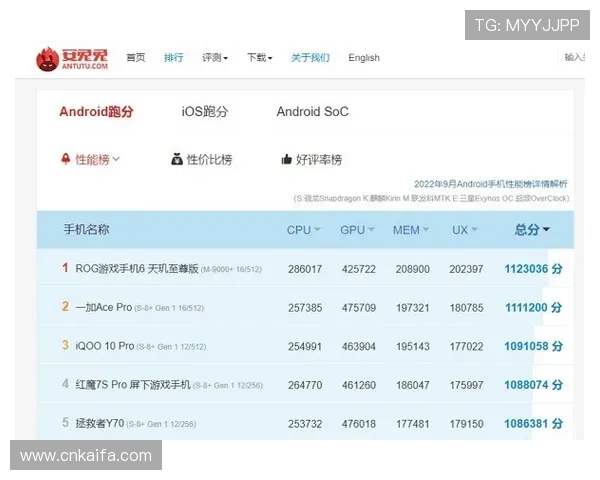Viewport: 600px width, 480px height.
Task: Click total score 1086381 分
Action: 533,423
